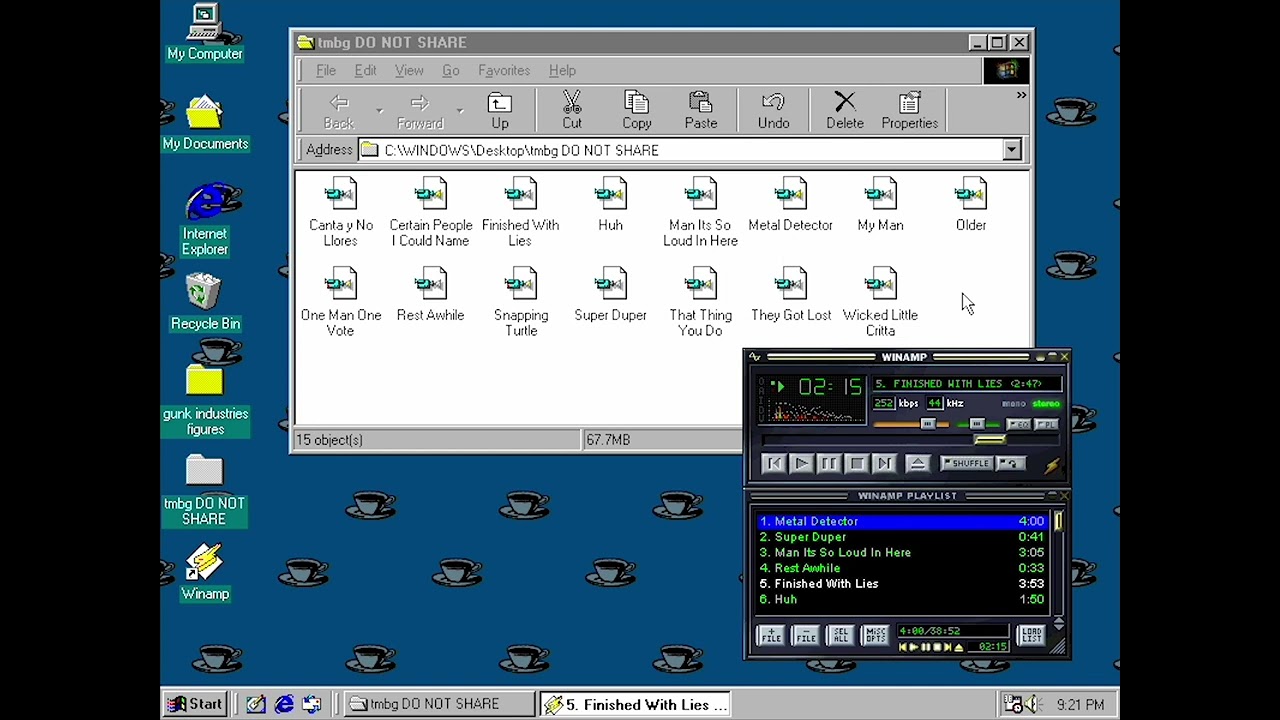1280x720 pixels.
Task: Select the My Man audio file
Action: tap(880, 205)
